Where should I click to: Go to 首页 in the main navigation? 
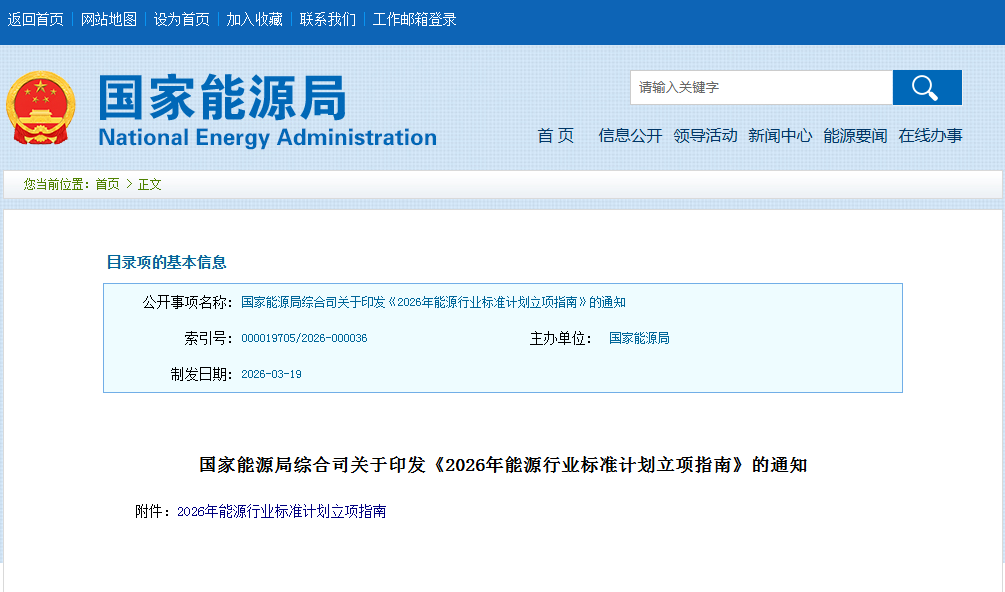[556, 136]
